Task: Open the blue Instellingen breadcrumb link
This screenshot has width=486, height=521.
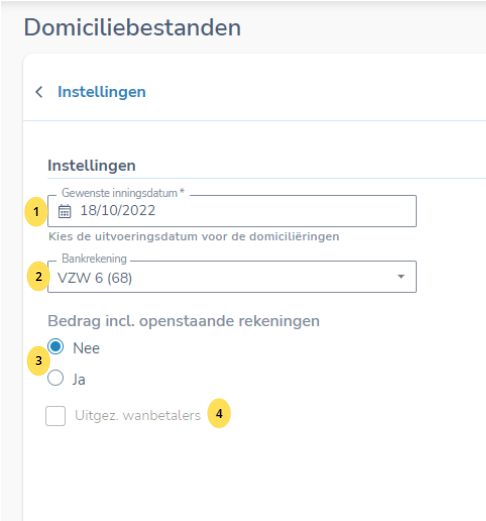Action: [x=102, y=92]
